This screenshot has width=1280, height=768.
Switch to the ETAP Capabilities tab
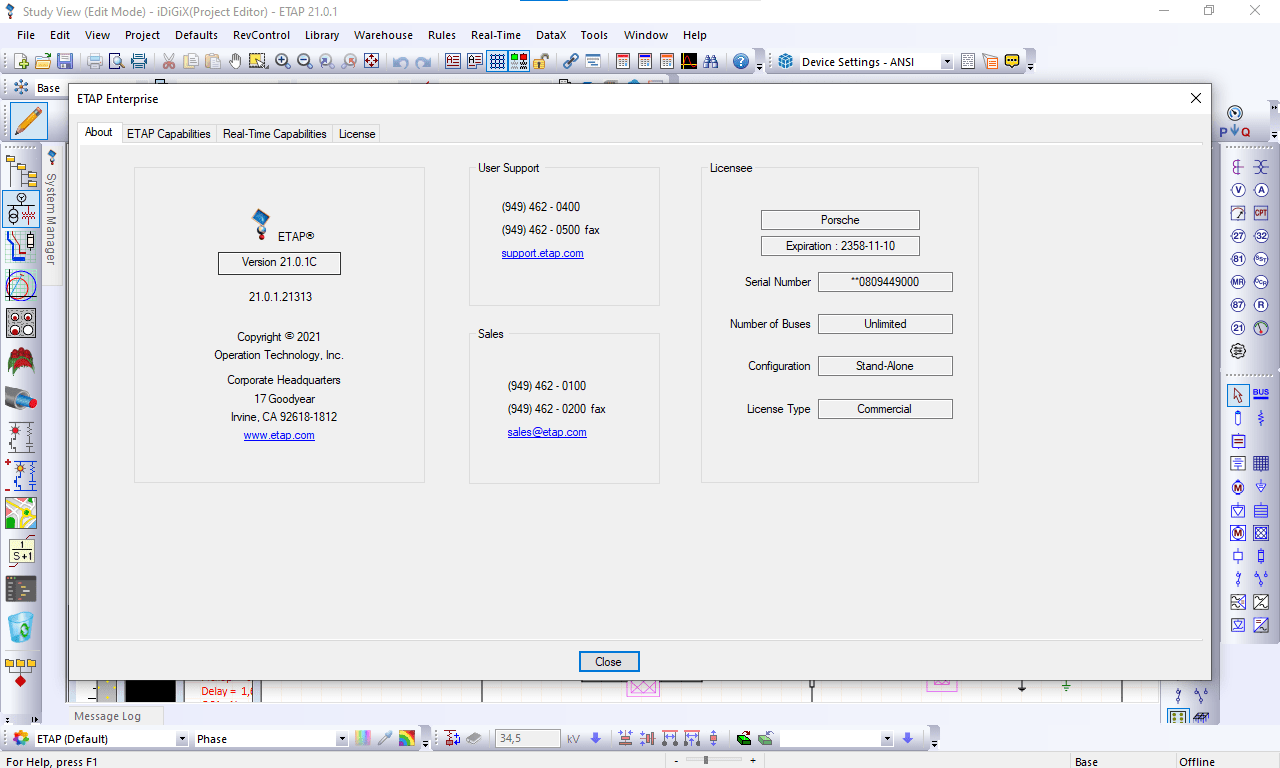169,133
